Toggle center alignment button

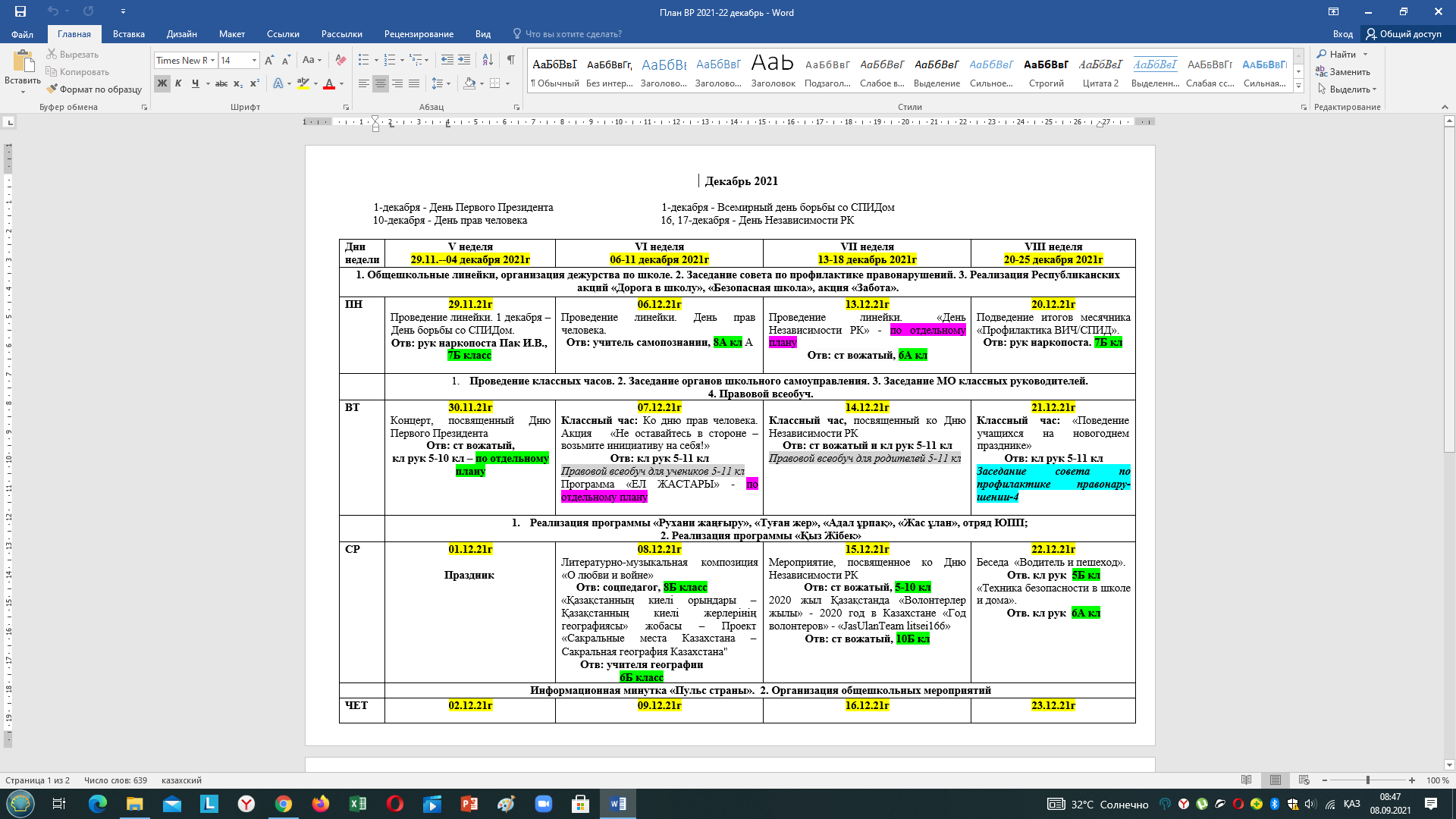click(381, 83)
